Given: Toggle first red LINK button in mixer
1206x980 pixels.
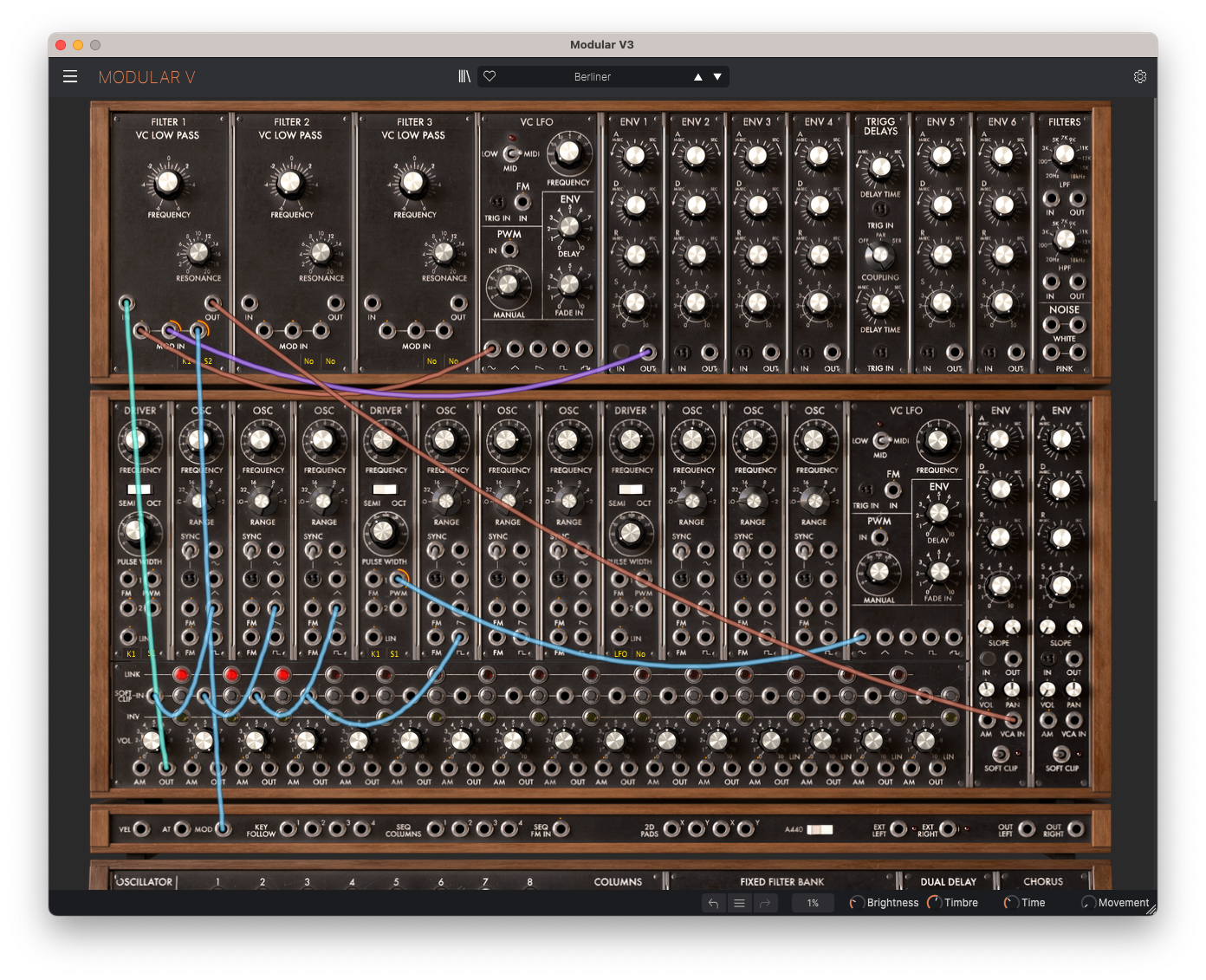Looking at the screenshot, I should coord(180,674).
